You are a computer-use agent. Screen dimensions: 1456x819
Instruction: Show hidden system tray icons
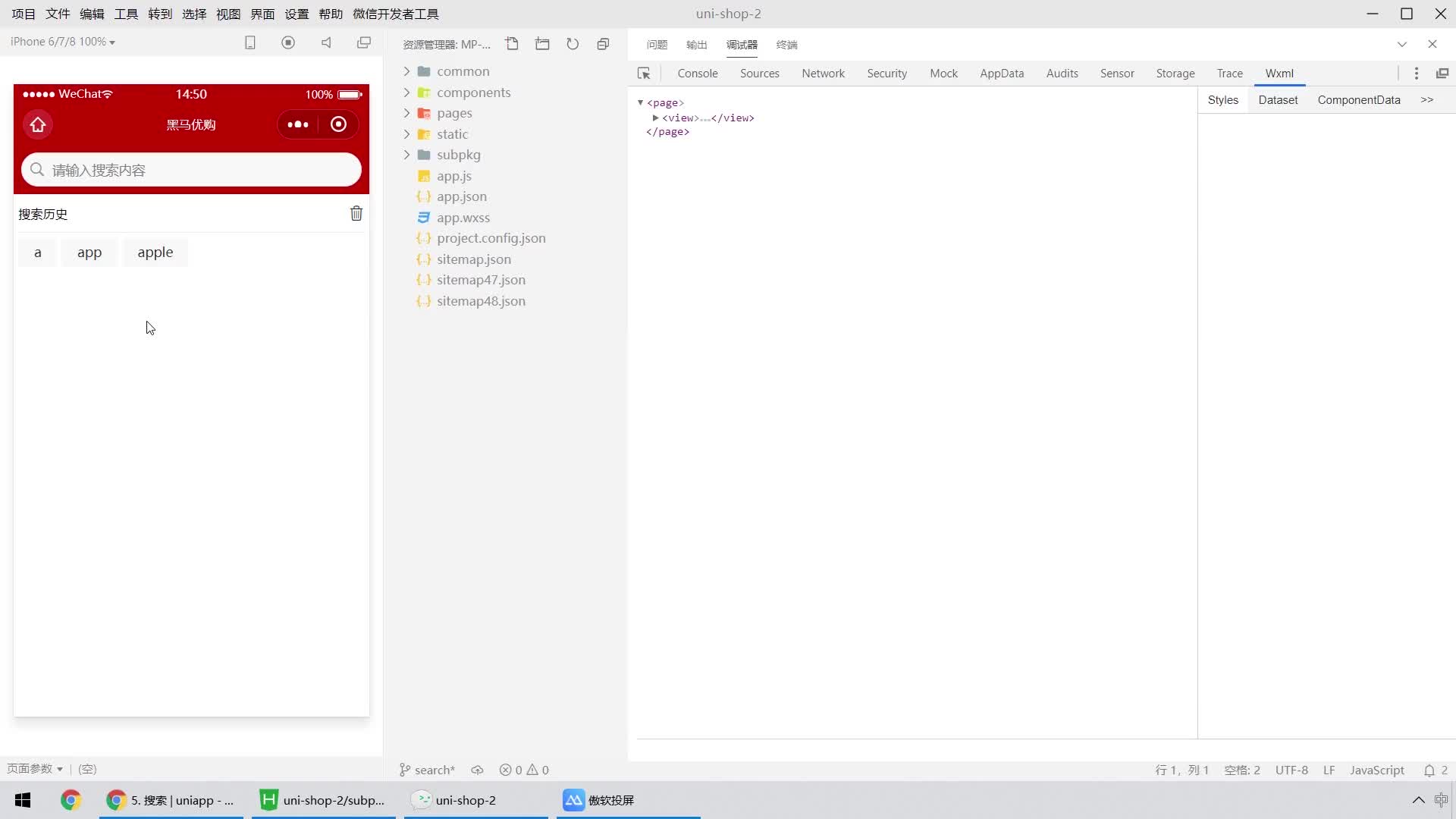coord(1418,800)
